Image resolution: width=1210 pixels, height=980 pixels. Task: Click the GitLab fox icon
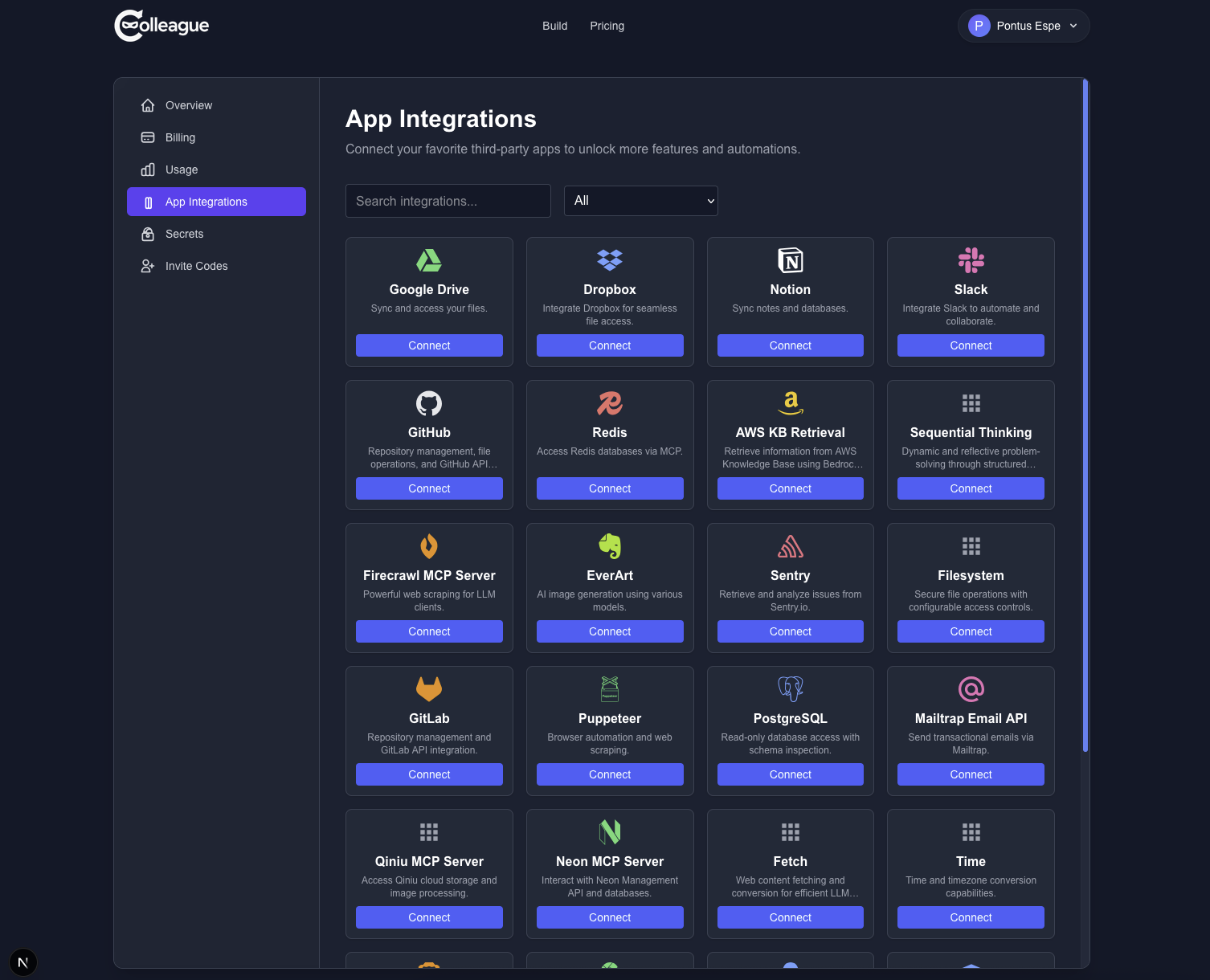(429, 689)
